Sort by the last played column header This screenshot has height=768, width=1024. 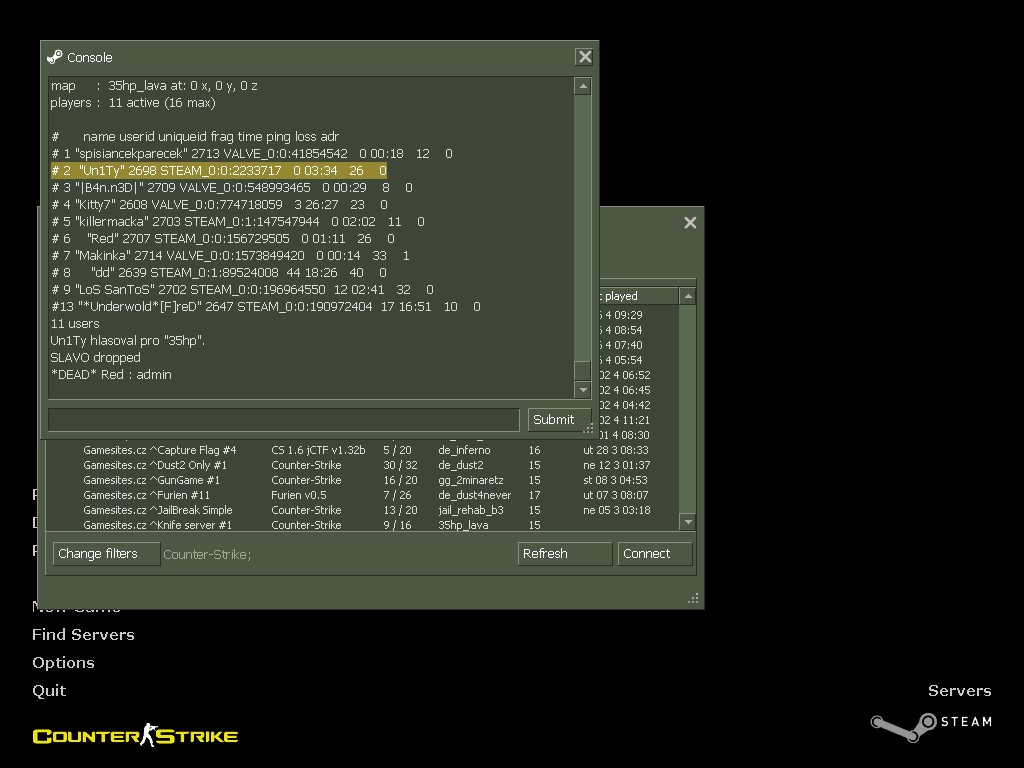[x=639, y=296]
